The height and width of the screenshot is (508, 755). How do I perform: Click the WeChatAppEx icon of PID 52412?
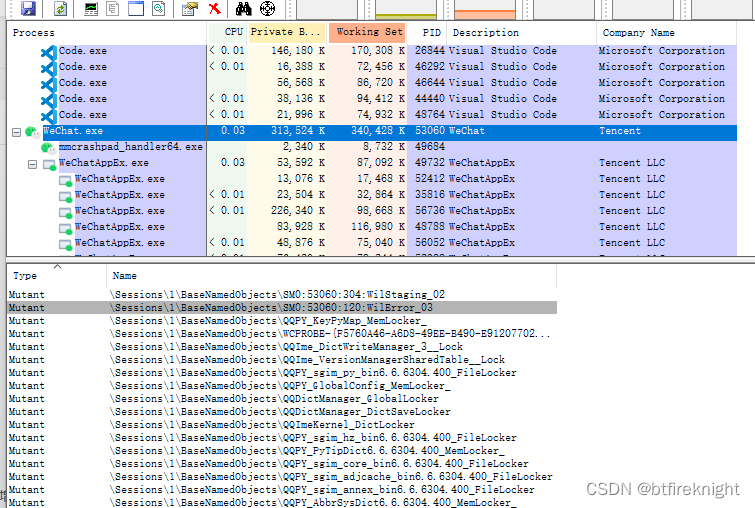[65, 181]
